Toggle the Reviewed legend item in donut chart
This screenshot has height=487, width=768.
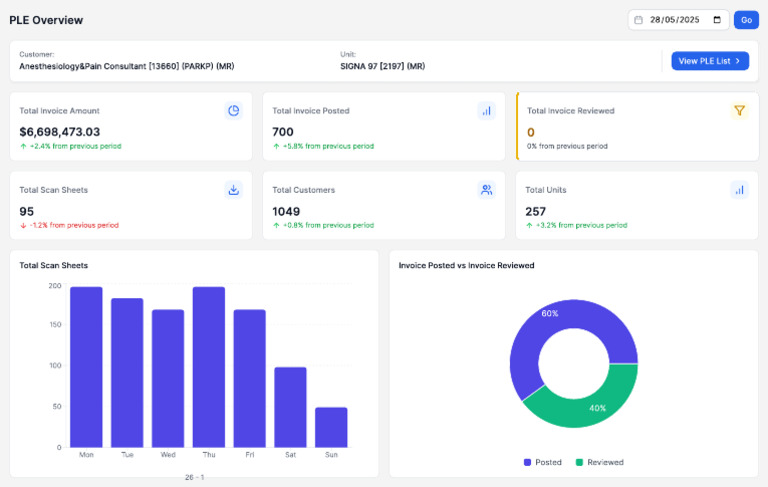click(x=600, y=462)
